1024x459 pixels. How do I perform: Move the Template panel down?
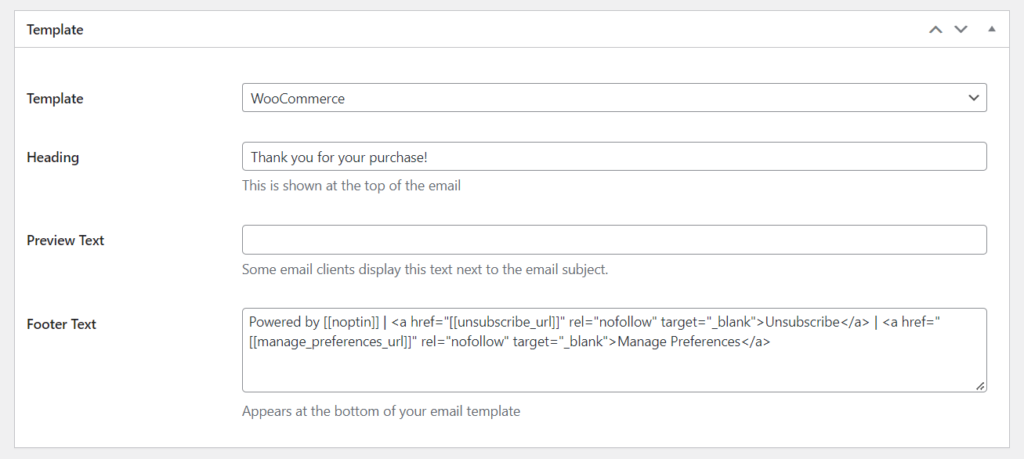point(961,29)
